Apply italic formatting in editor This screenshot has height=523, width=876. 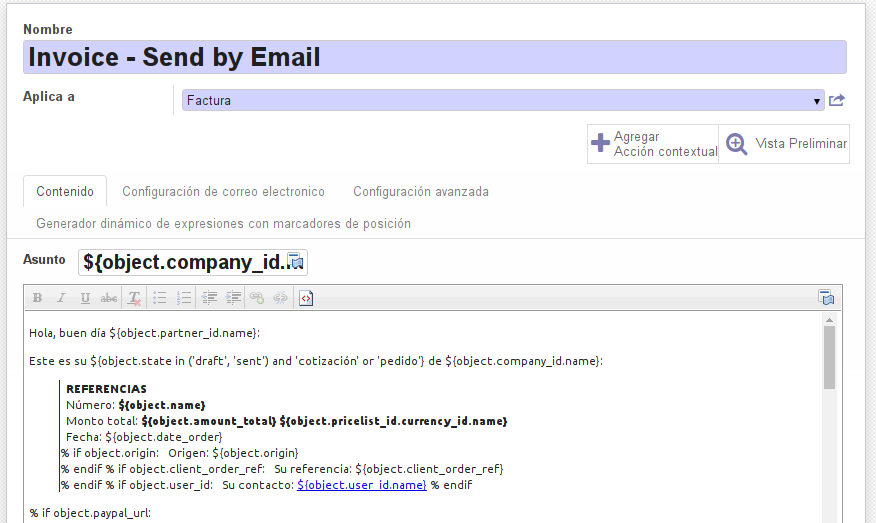[61, 298]
